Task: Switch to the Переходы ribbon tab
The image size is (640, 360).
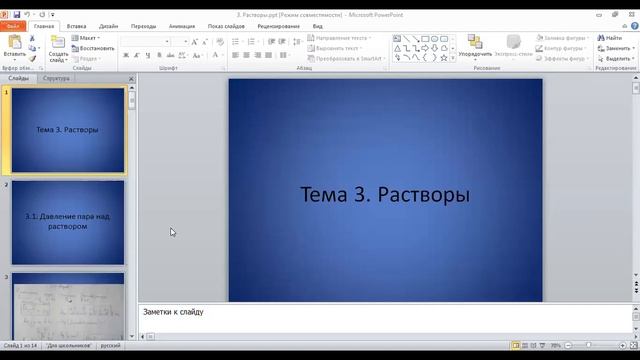Action: point(143,26)
